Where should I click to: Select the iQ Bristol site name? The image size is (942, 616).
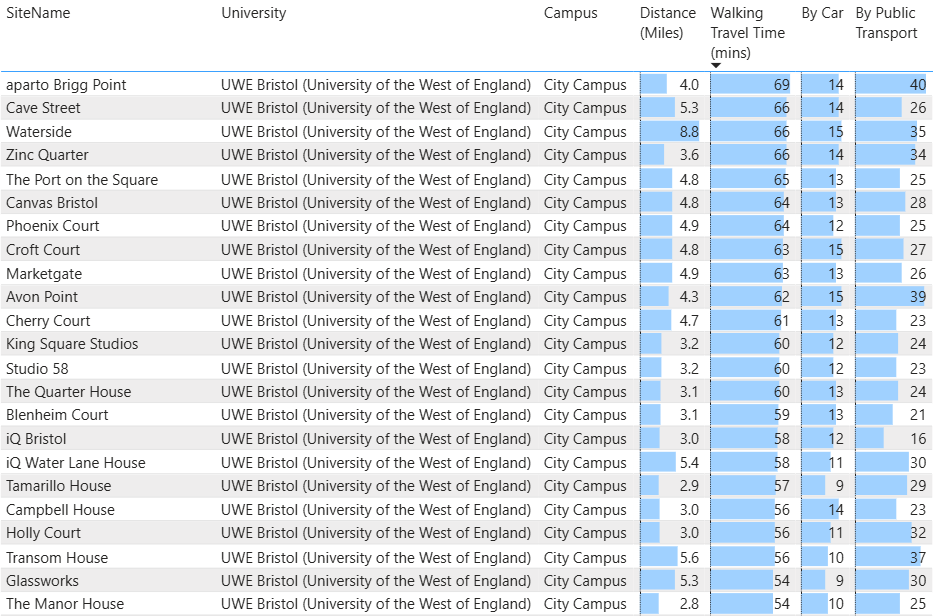coord(36,439)
